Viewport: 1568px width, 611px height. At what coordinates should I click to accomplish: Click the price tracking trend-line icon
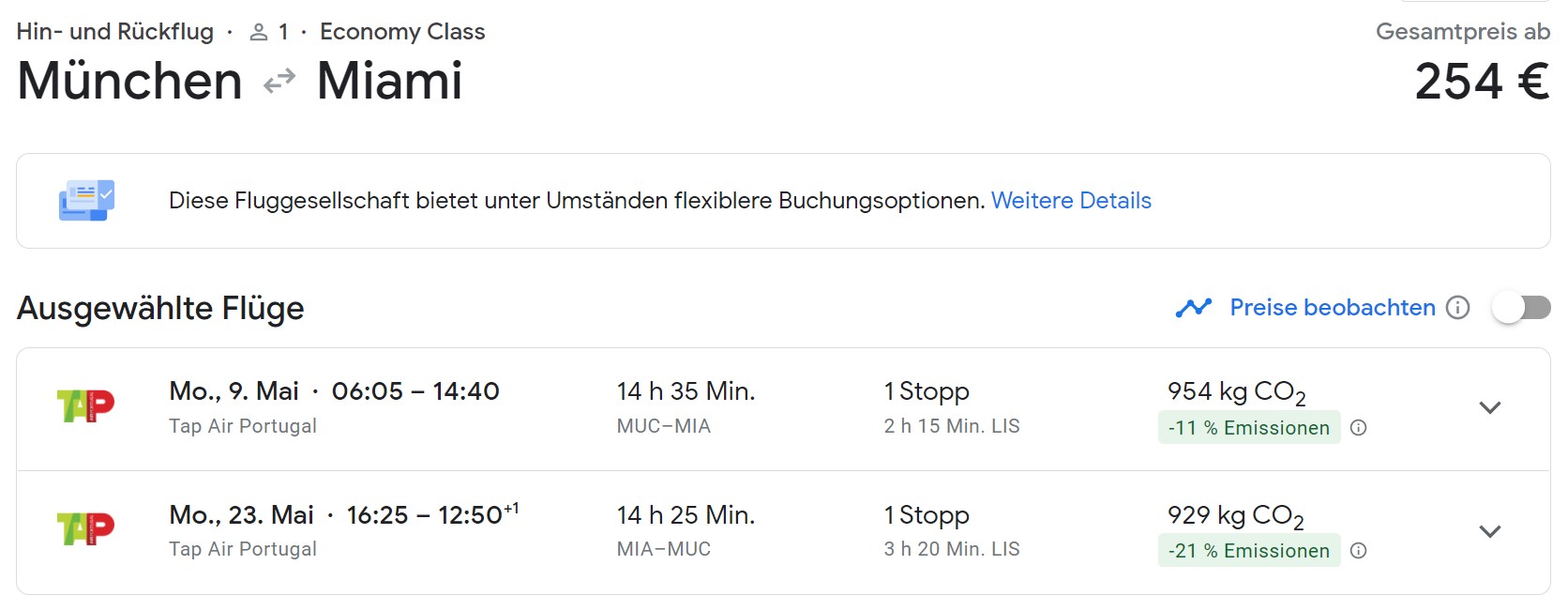1194,308
